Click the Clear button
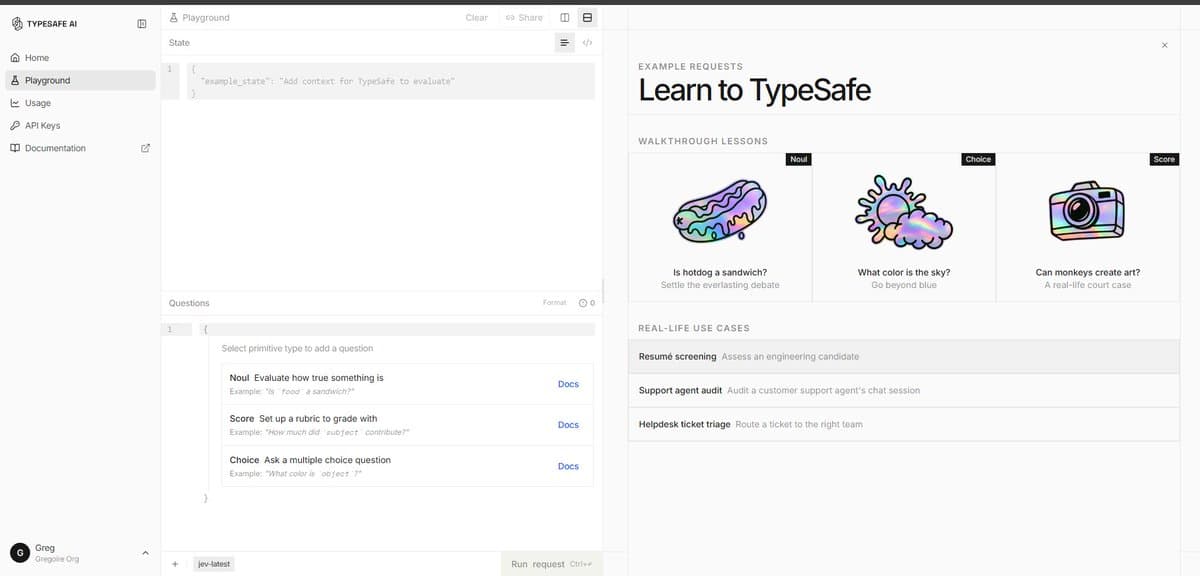The image size is (1200, 576). [x=477, y=18]
